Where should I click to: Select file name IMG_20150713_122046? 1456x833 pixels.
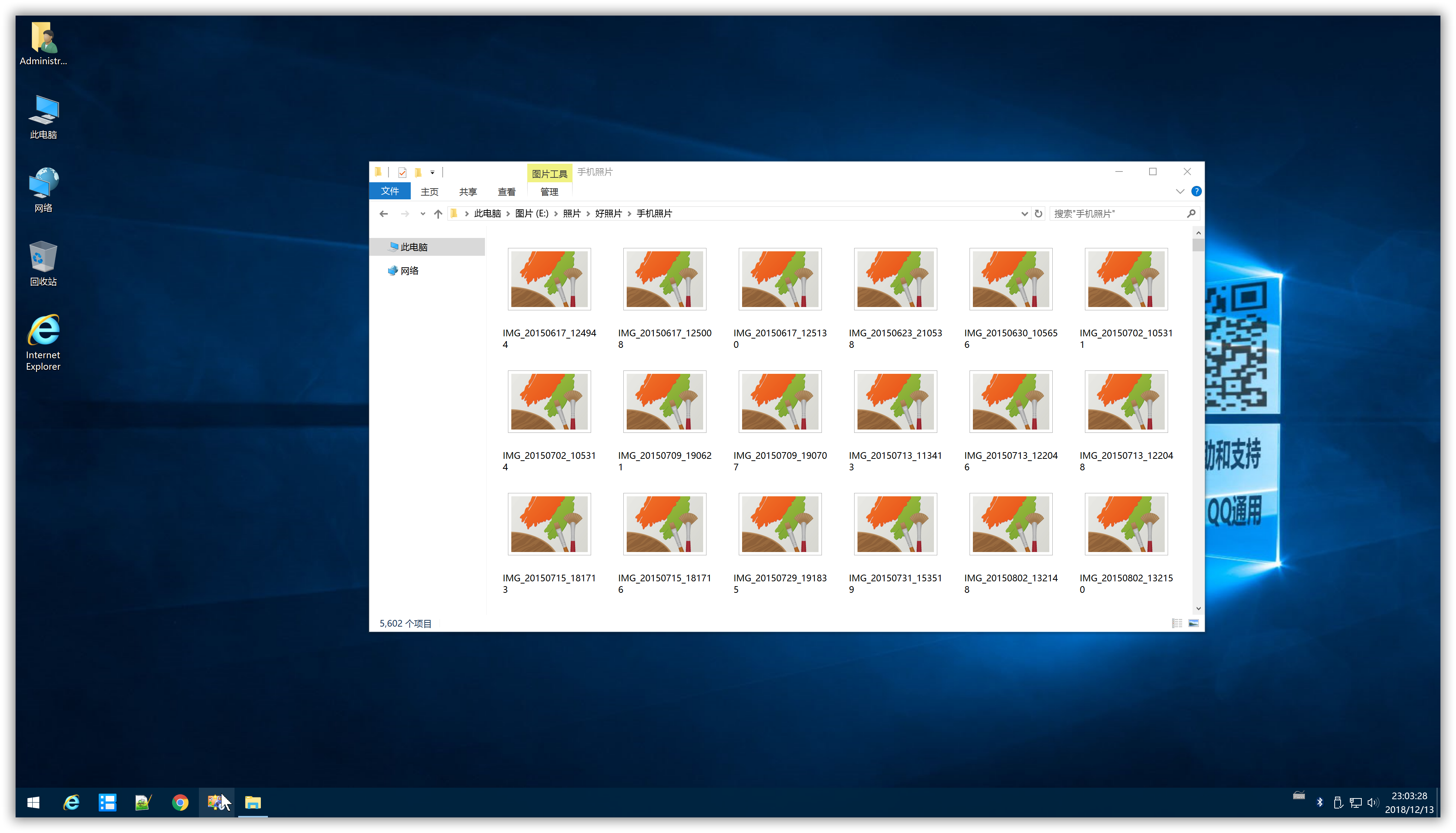pyautogui.click(x=1011, y=461)
